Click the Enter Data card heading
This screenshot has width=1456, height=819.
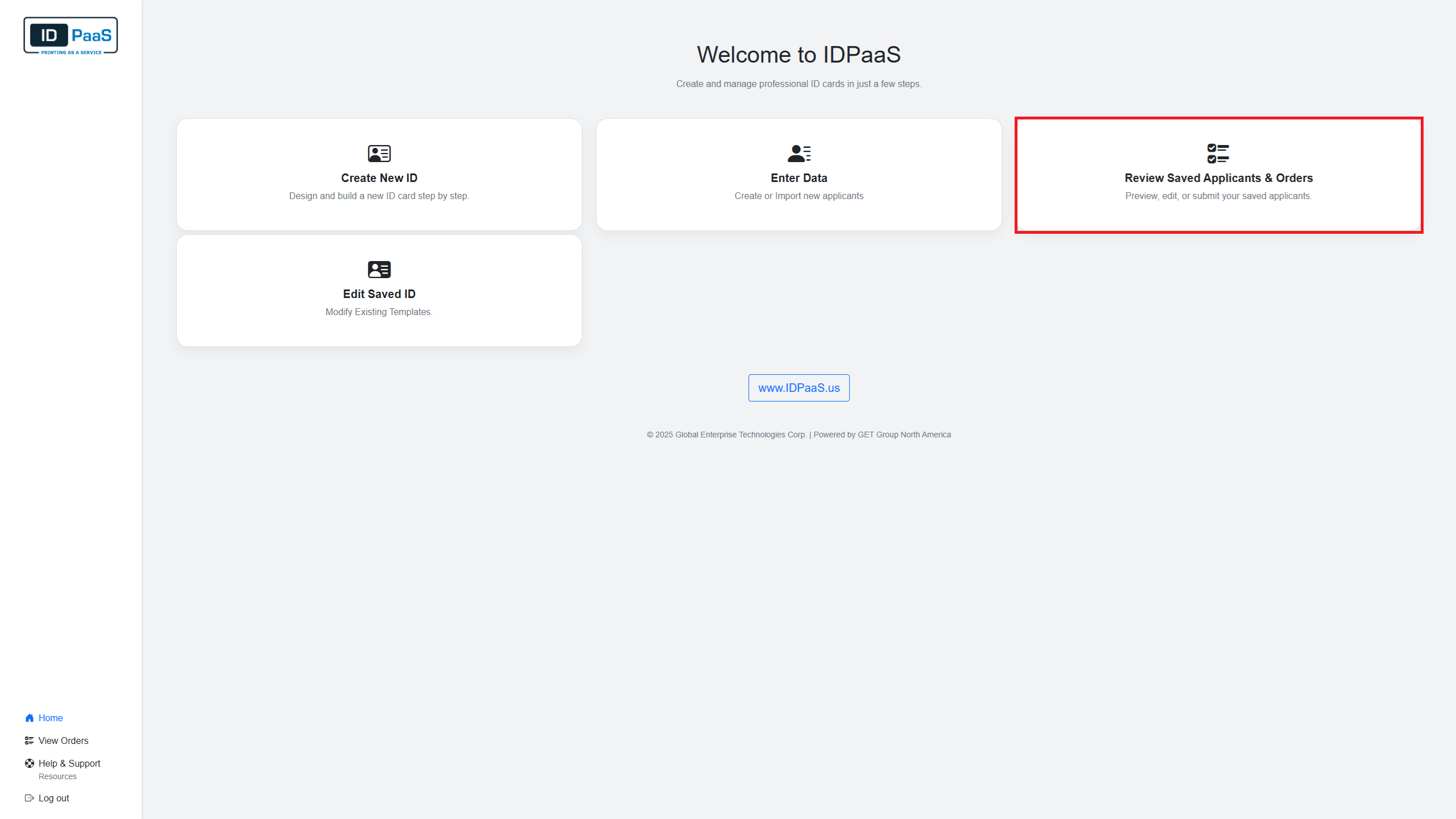click(799, 178)
